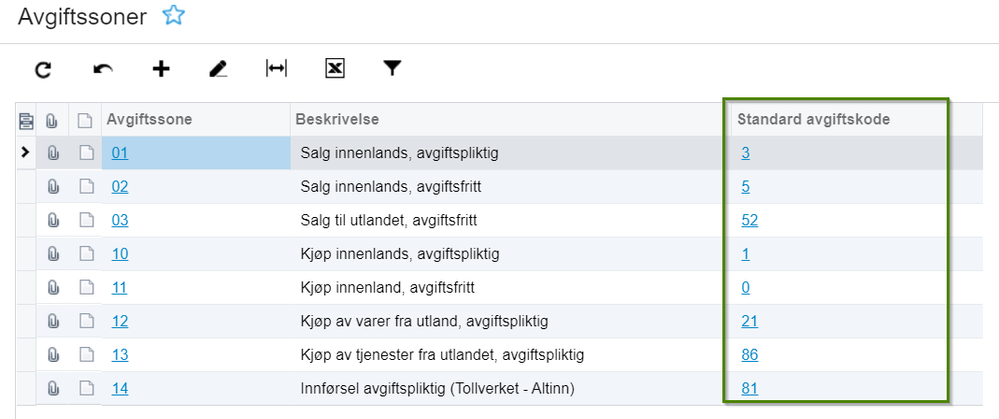Expand the row selector arrow for row 01
Image resolution: width=999 pixels, height=419 pixels.
(x=25, y=153)
